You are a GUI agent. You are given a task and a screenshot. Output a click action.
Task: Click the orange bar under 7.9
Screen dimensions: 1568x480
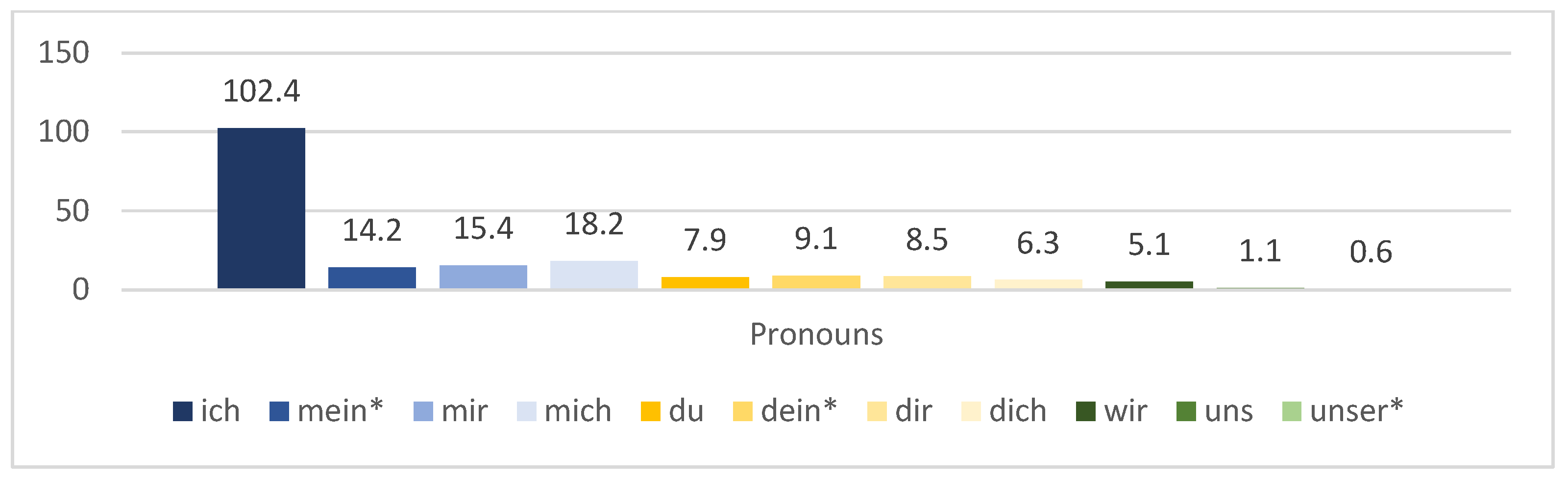[706, 282]
